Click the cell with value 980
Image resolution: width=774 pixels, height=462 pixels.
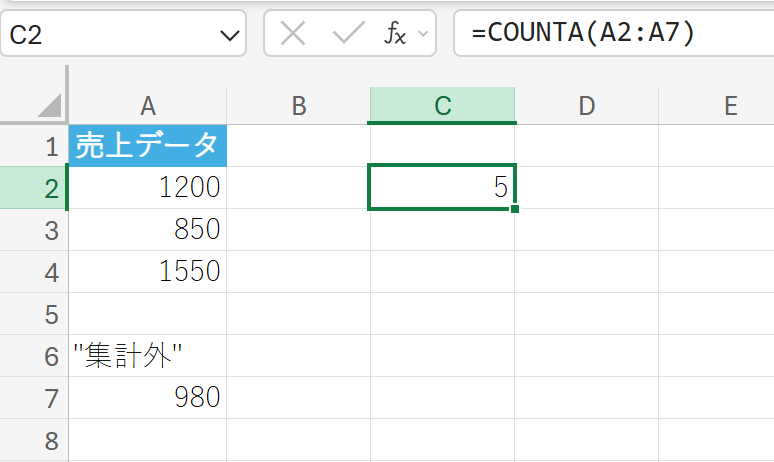pos(148,398)
